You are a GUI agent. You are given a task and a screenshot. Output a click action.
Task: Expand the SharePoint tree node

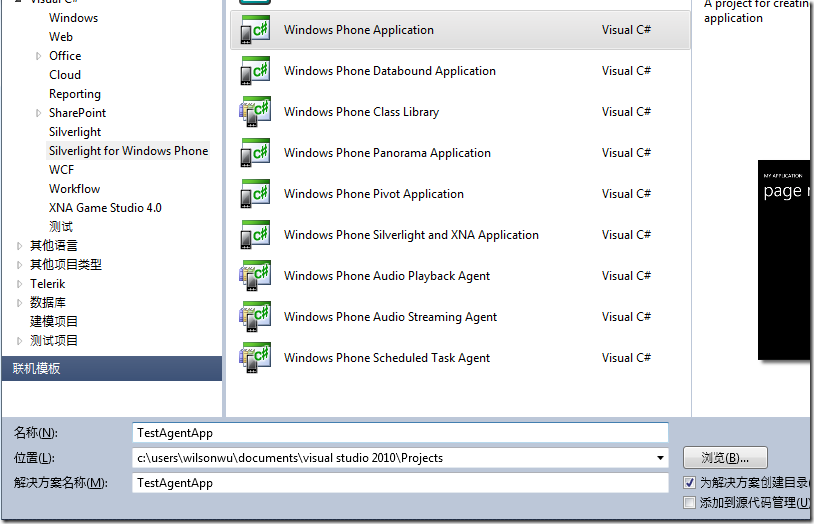point(38,113)
